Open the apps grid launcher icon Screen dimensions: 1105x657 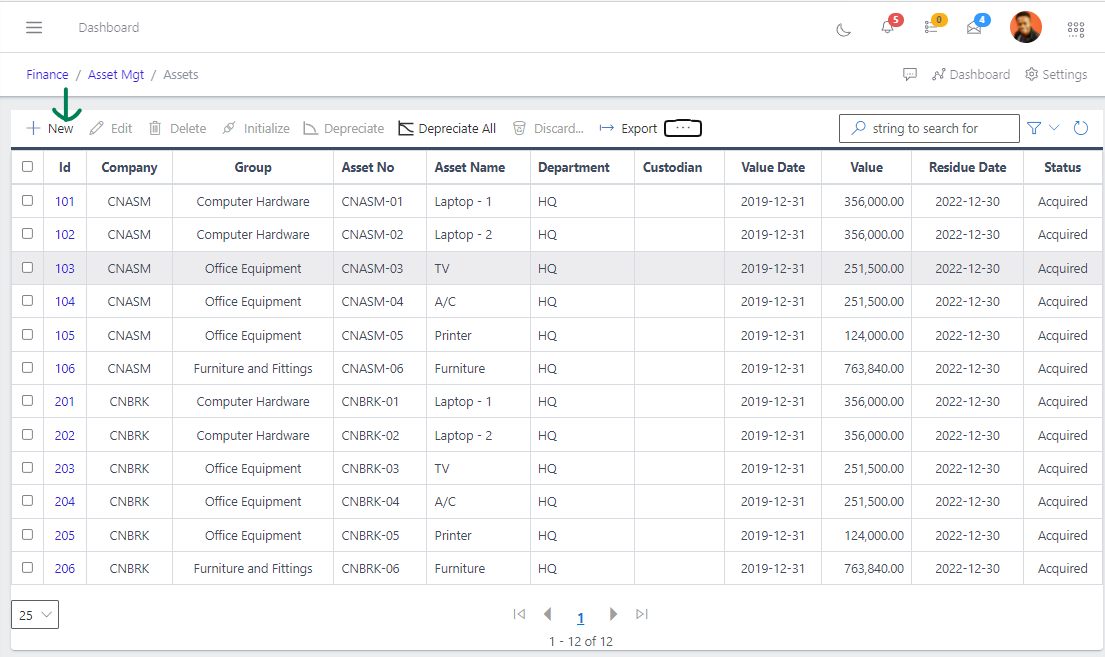1076,29
